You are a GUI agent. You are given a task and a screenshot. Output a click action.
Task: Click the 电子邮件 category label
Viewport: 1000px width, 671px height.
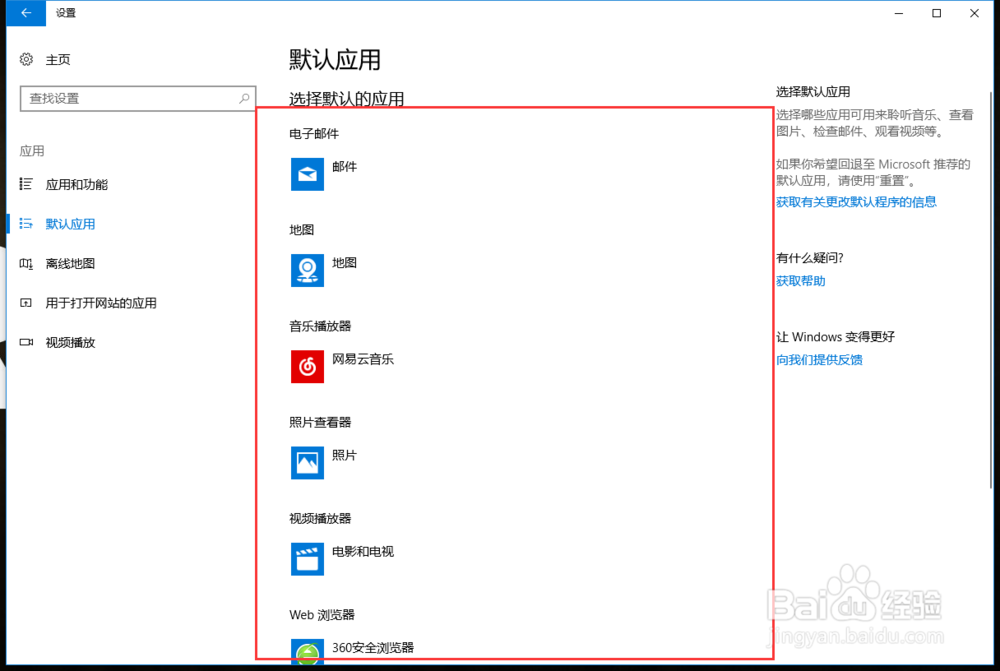(314, 134)
